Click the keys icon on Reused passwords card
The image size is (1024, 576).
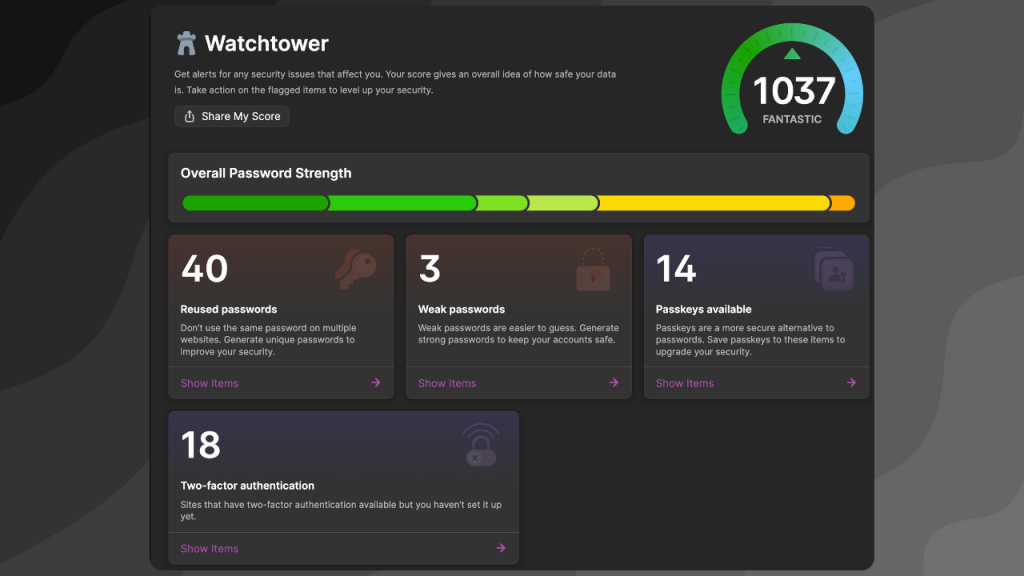[356, 270]
